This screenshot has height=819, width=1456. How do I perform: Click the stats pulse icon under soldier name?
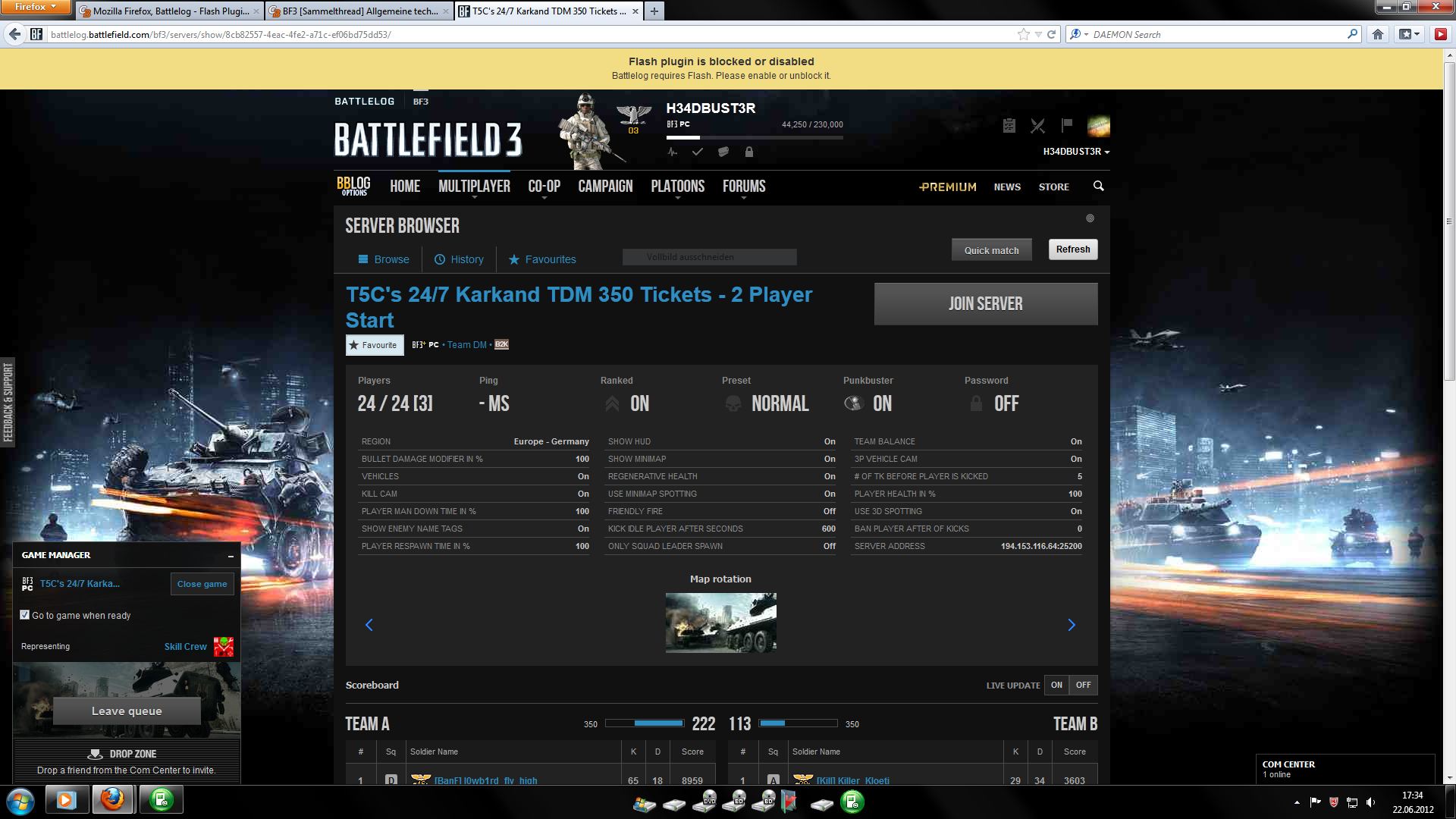(672, 152)
